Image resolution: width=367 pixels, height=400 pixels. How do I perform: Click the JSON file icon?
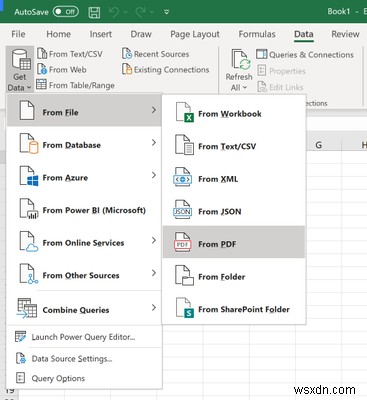click(182, 210)
